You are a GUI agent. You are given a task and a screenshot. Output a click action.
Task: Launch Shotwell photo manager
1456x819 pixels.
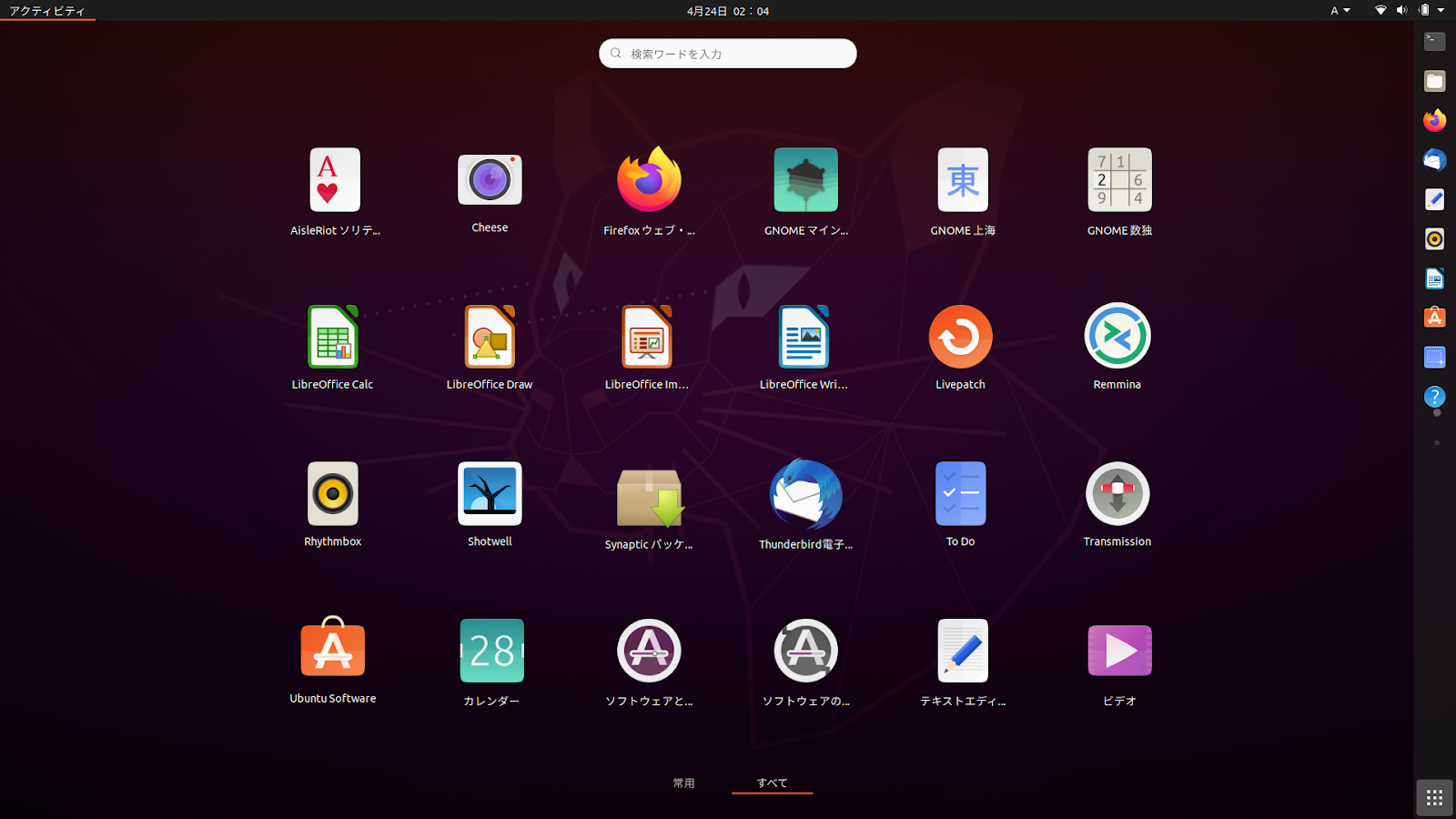pos(490,493)
